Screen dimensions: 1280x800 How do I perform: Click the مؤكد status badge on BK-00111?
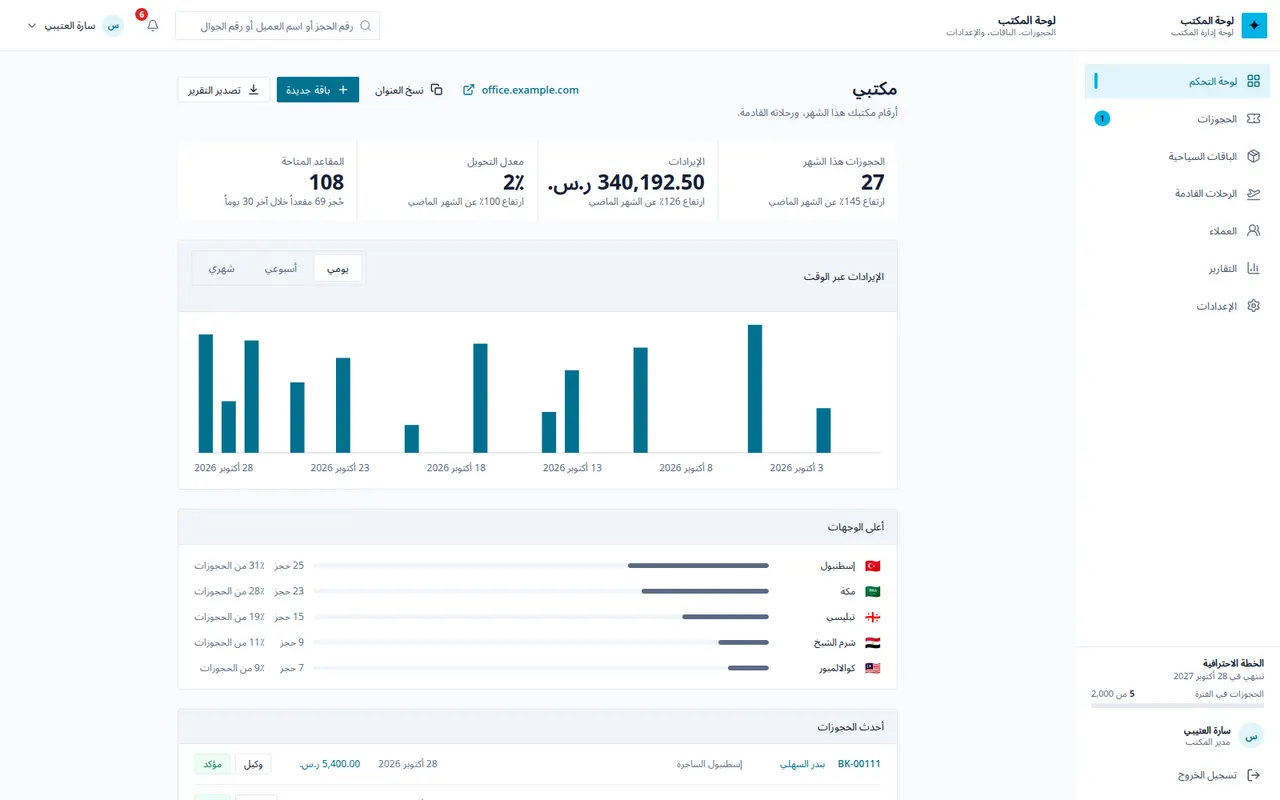[x=212, y=764]
